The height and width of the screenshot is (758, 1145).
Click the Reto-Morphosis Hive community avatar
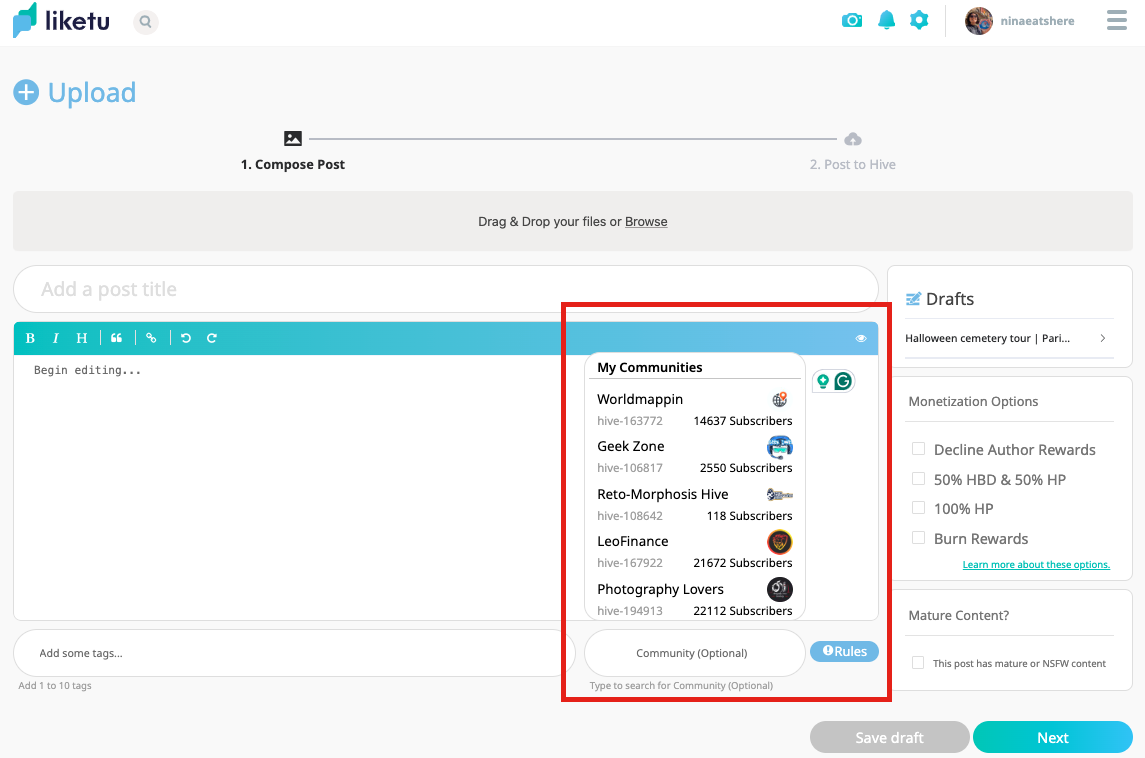coord(780,494)
